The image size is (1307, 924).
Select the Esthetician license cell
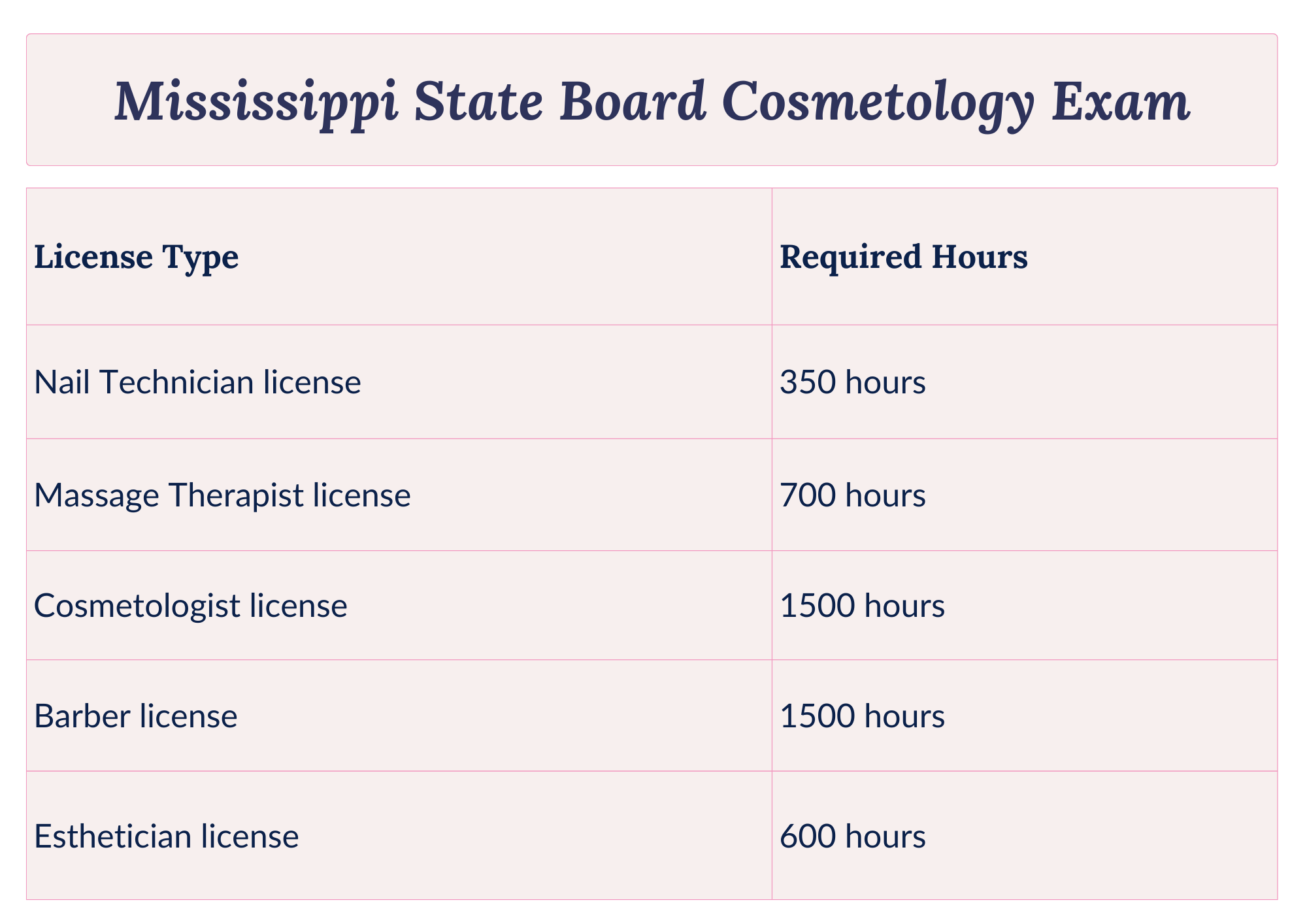(x=399, y=836)
